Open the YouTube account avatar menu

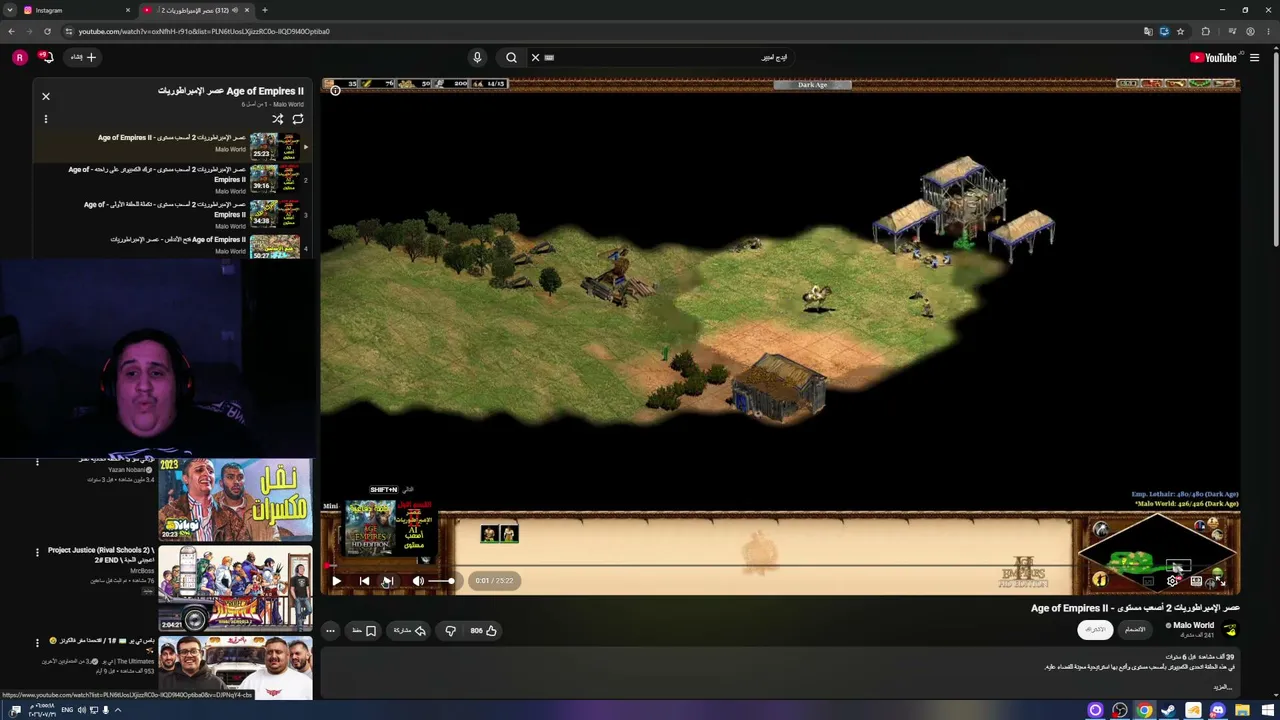(x=19, y=58)
